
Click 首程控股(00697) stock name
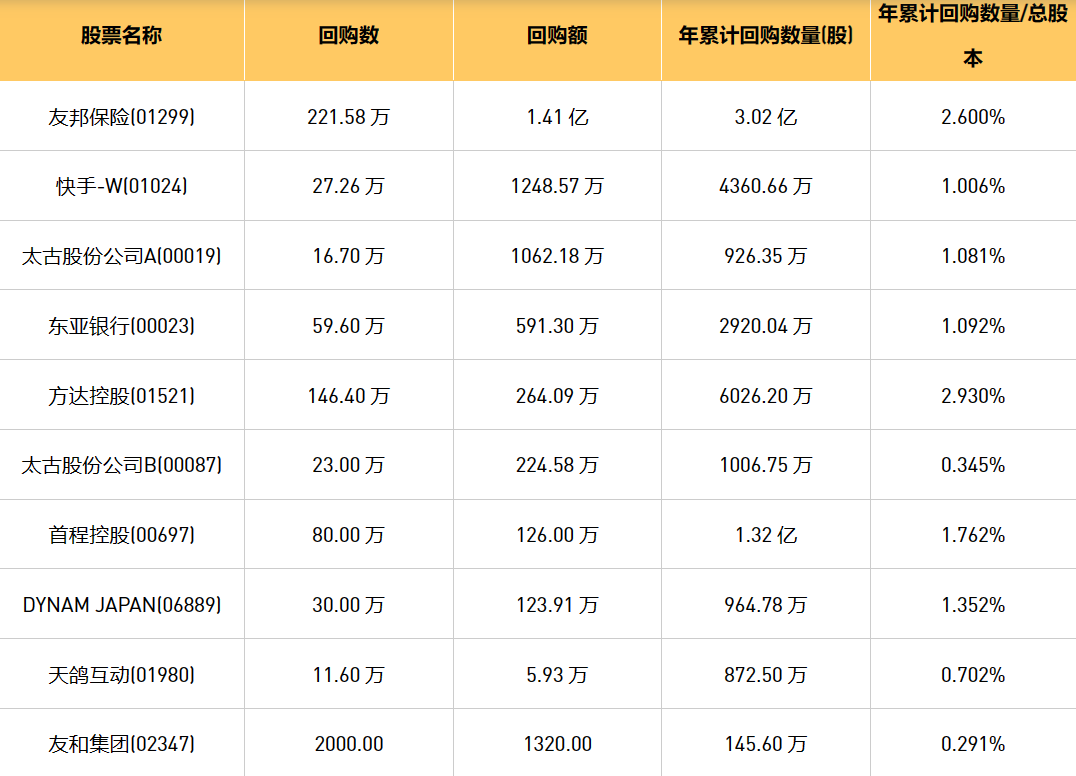121,535
